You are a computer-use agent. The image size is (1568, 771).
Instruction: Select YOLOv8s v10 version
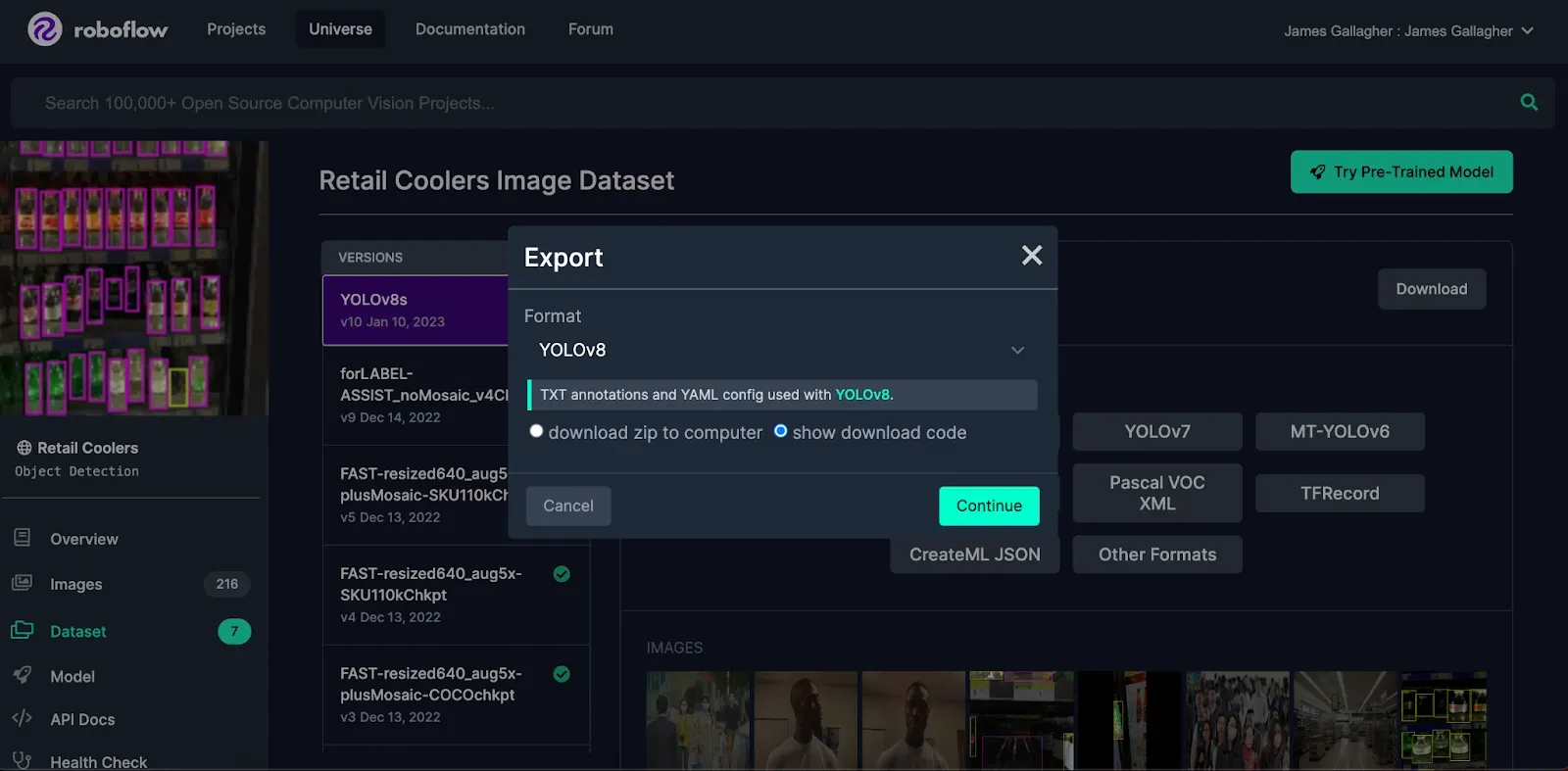(x=416, y=310)
